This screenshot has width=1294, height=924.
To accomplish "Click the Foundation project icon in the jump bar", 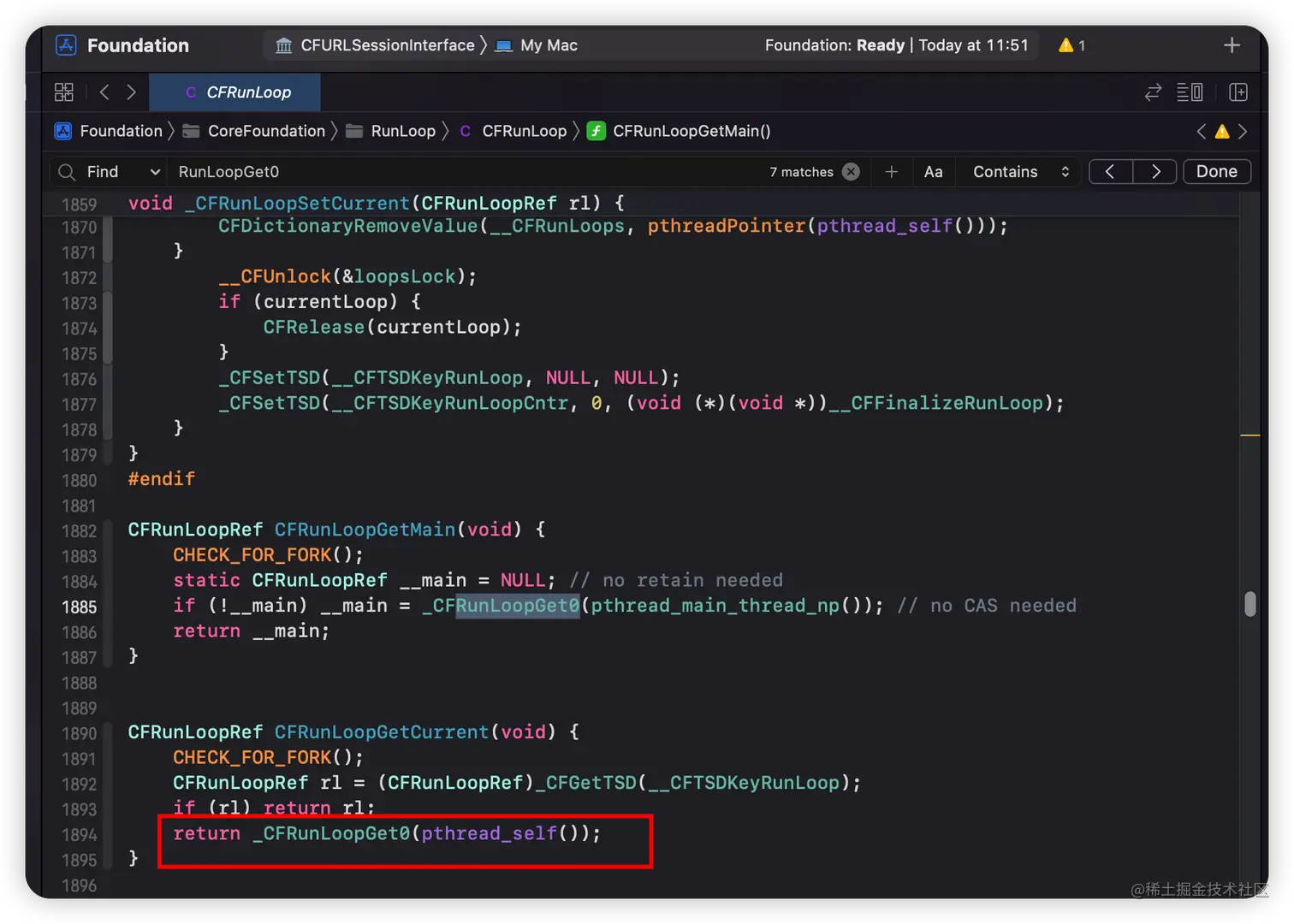I will (63, 131).
